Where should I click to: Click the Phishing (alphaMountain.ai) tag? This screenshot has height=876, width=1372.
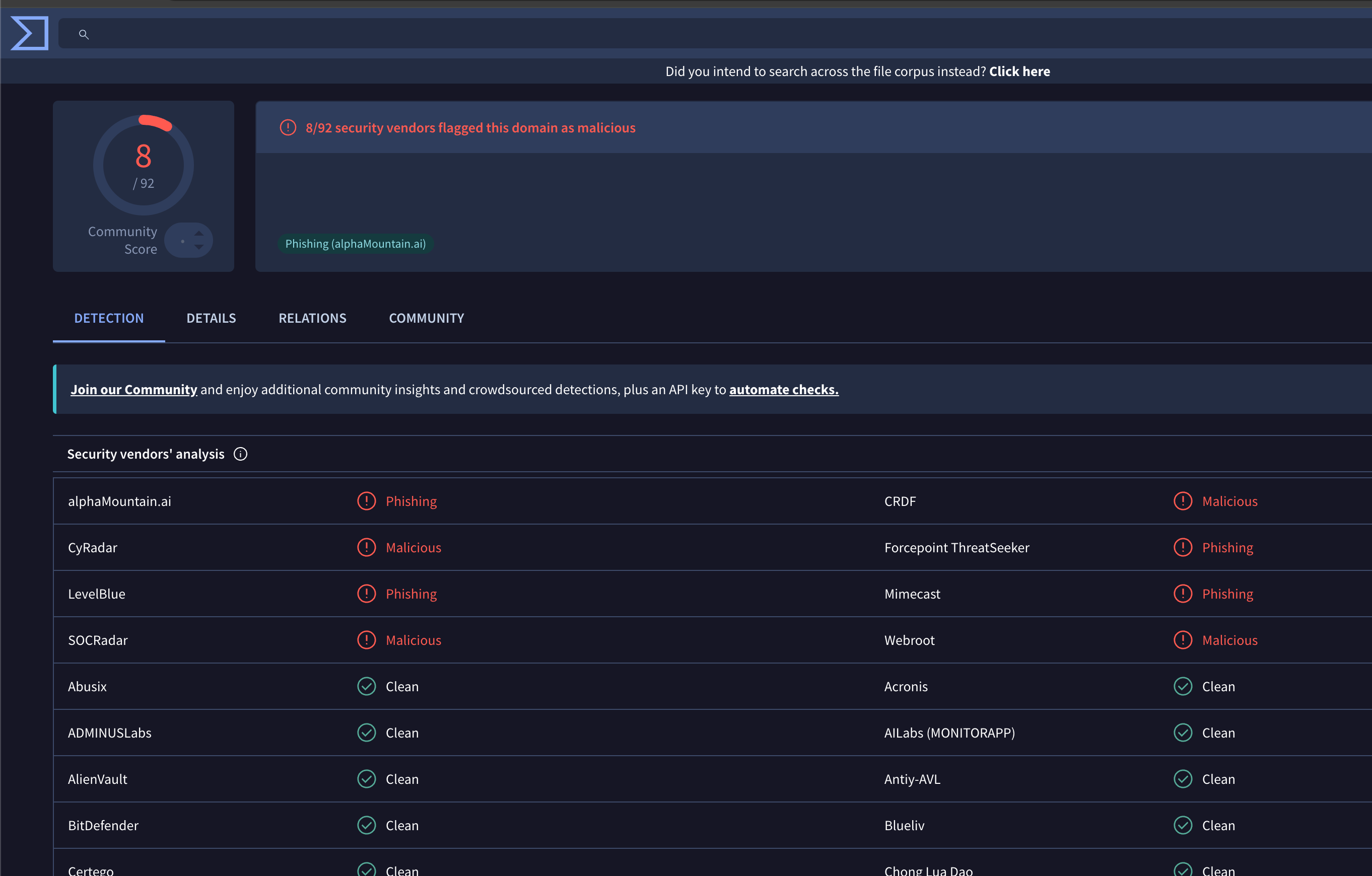point(356,244)
